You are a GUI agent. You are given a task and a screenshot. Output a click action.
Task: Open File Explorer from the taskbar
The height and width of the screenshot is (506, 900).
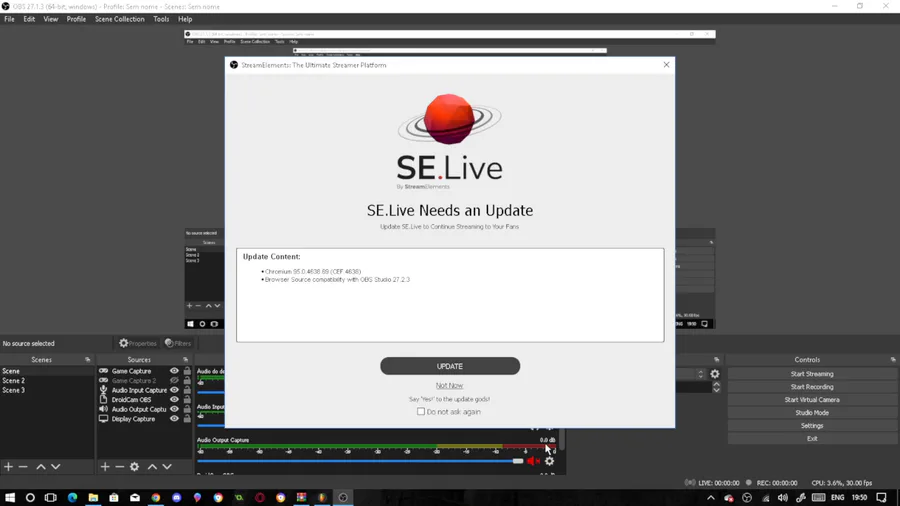(x=93, y=497)
